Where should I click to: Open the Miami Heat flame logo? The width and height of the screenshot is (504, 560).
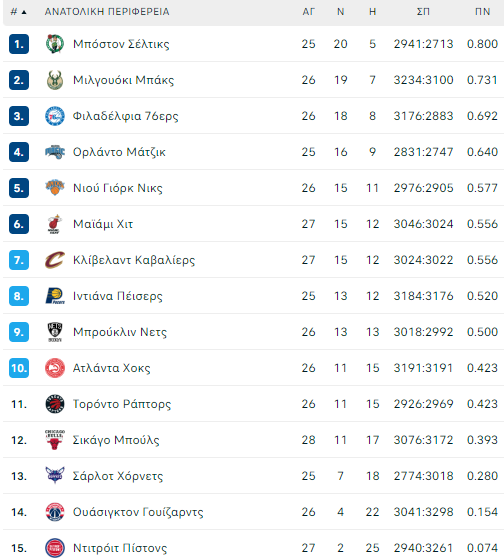point(54,224)
